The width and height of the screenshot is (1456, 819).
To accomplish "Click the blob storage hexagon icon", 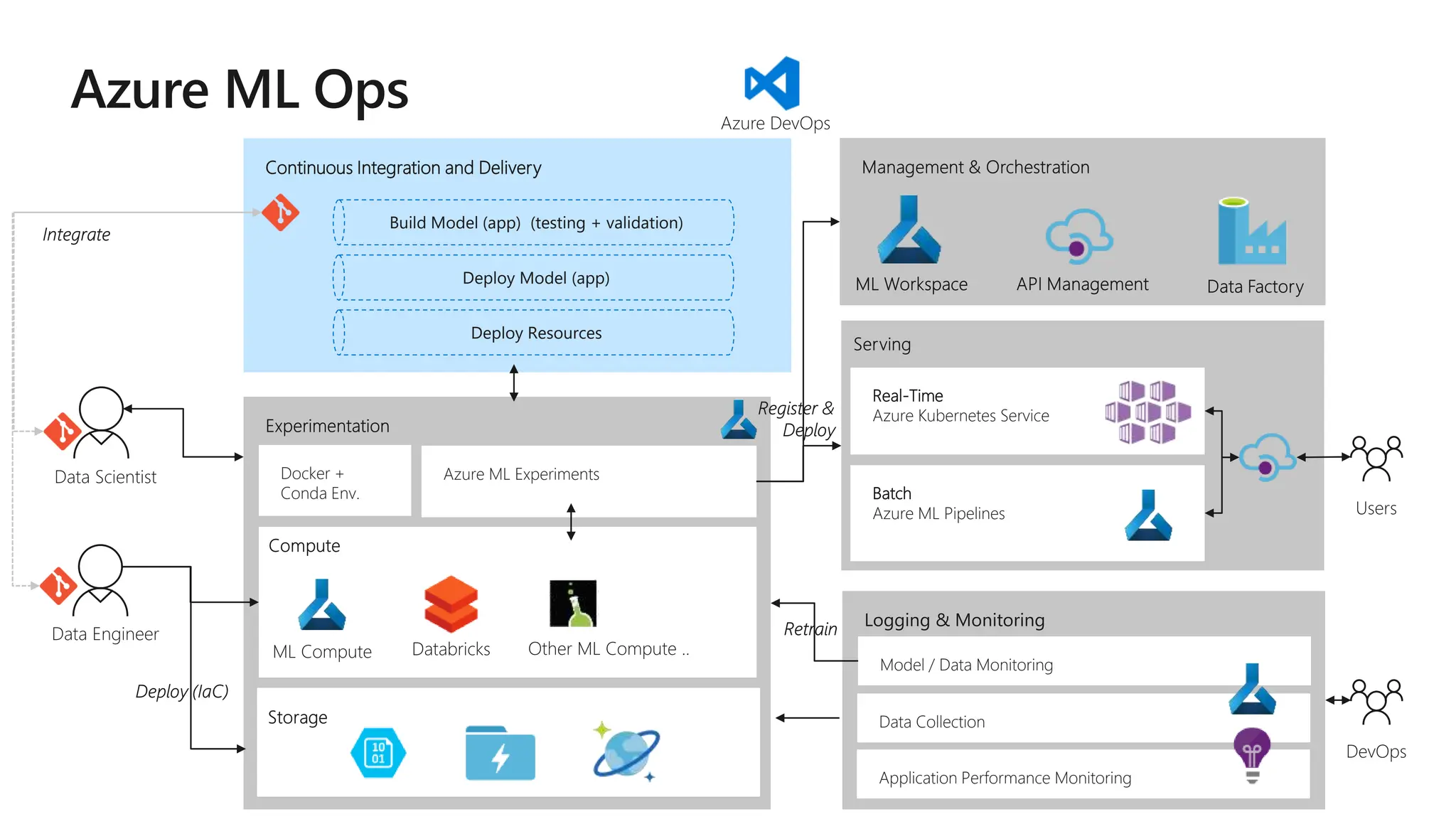I will pyautogui.click(x=378, y=753).
